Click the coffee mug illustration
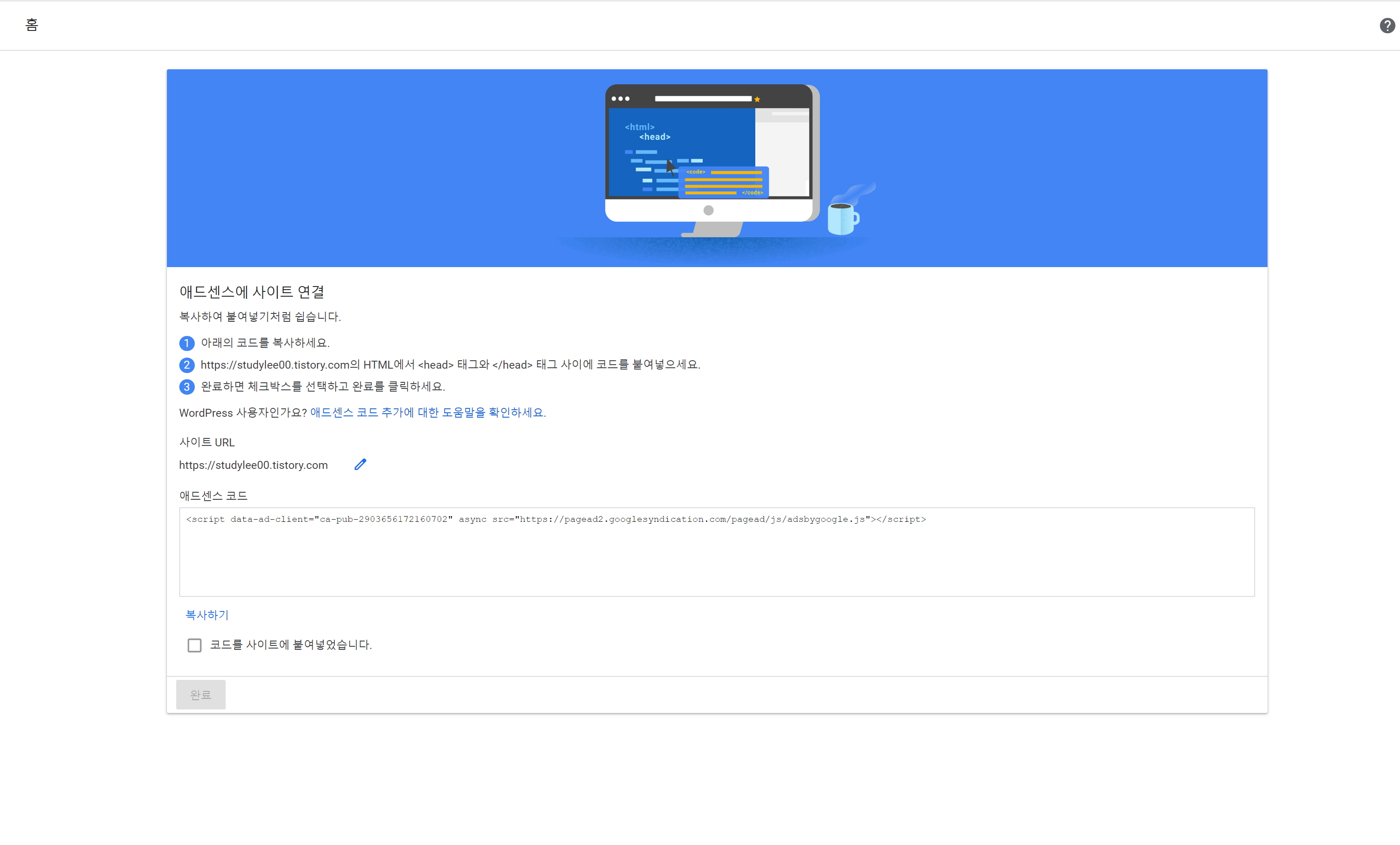The width and height of the screenshot is (1400, 845). (843, 218)
